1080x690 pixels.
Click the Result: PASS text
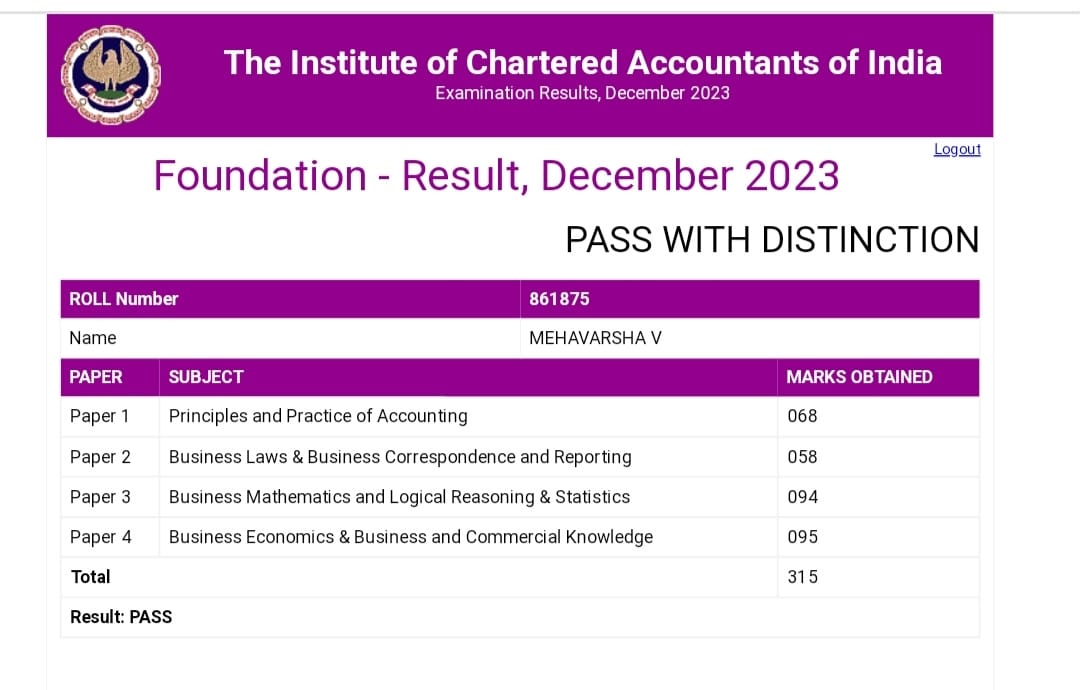pos(121,617)
